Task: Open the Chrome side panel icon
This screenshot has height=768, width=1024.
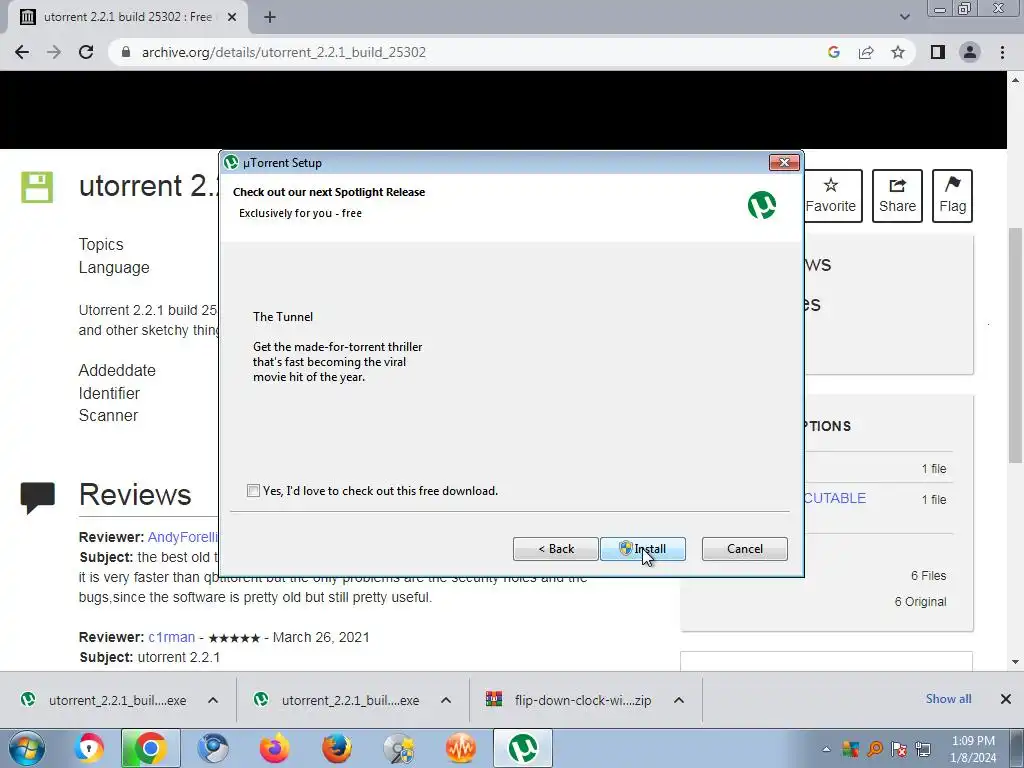Action: pyautogui.click(x=938, y=52)
